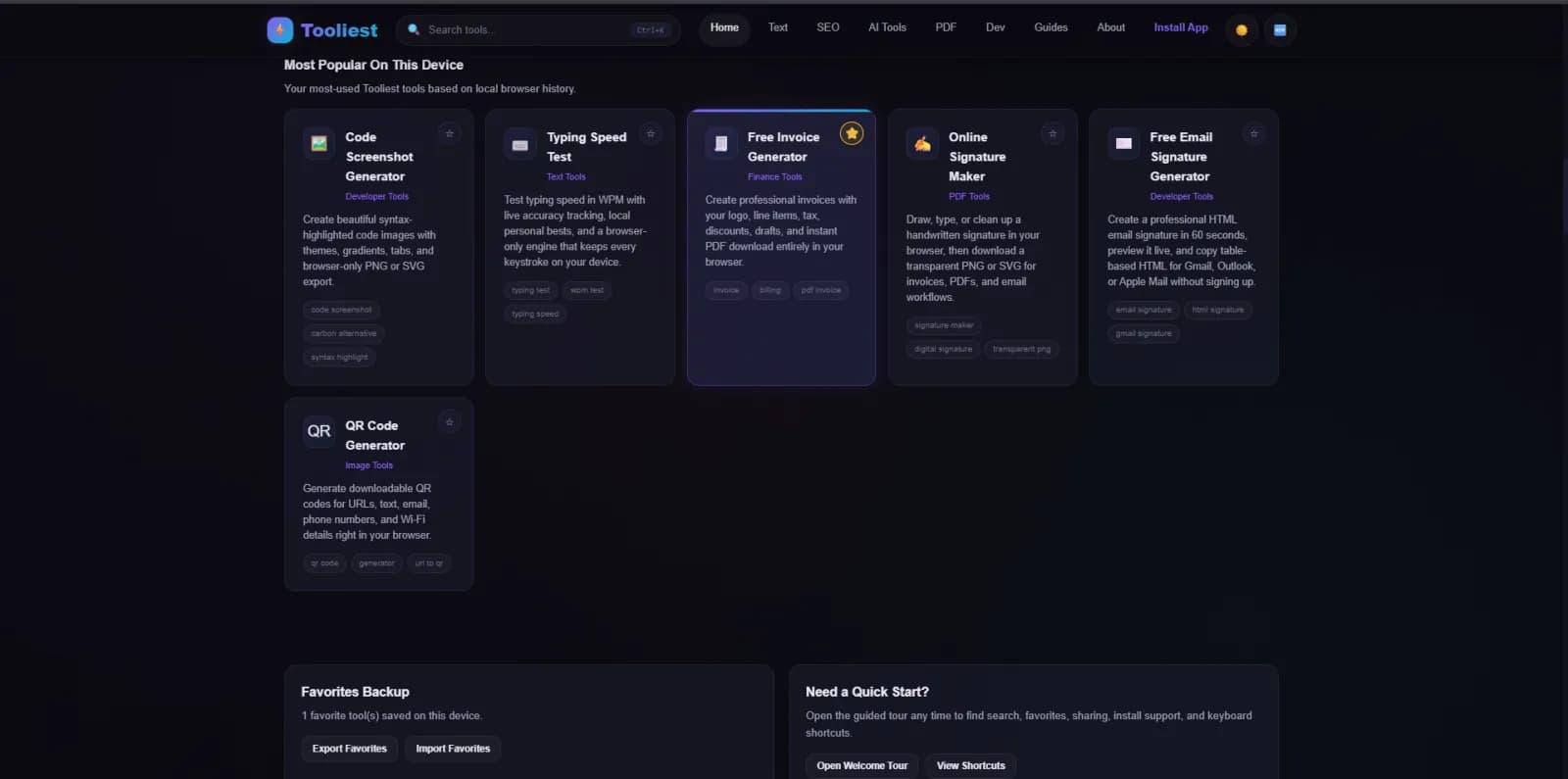Click the 'url to qr' tag
Viewport: 1568px width, 779px height.
pyautogui.click(x=429, y=563)
